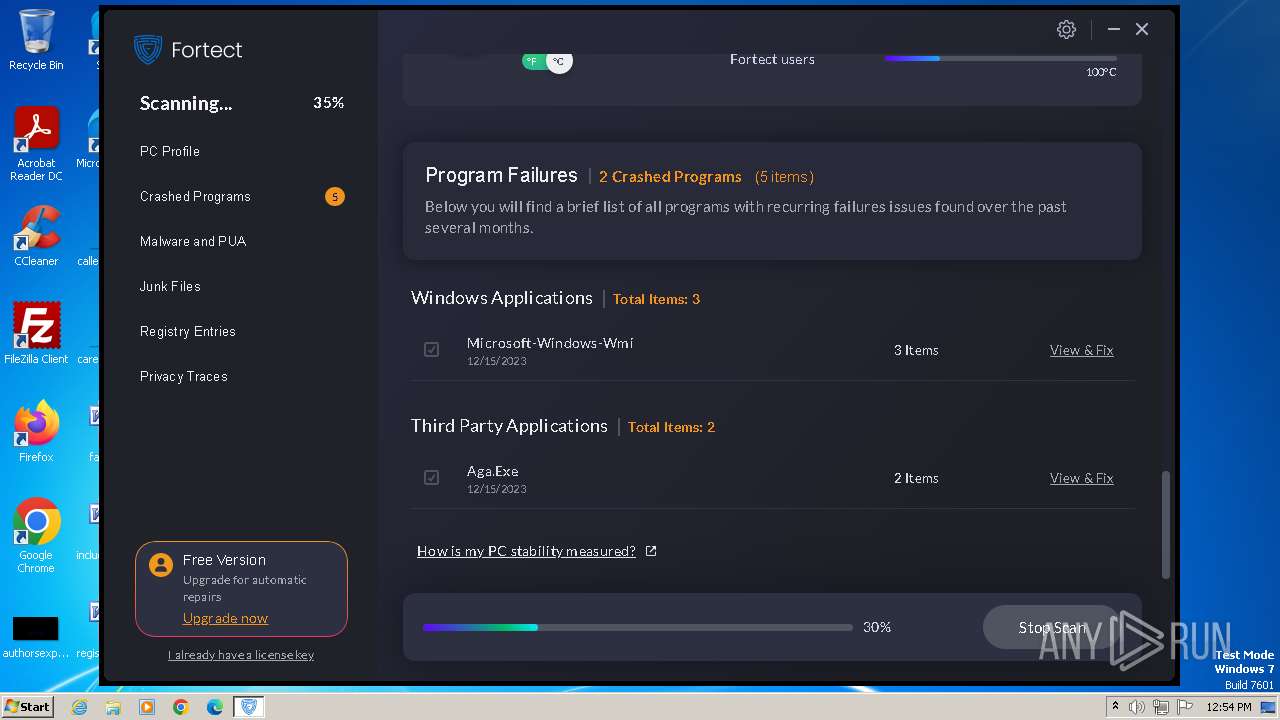Image resolution: width=1280 pixels, height=720 pixels.
Task: Switch temperature unit to Fahrenheit
Action: 533,62
